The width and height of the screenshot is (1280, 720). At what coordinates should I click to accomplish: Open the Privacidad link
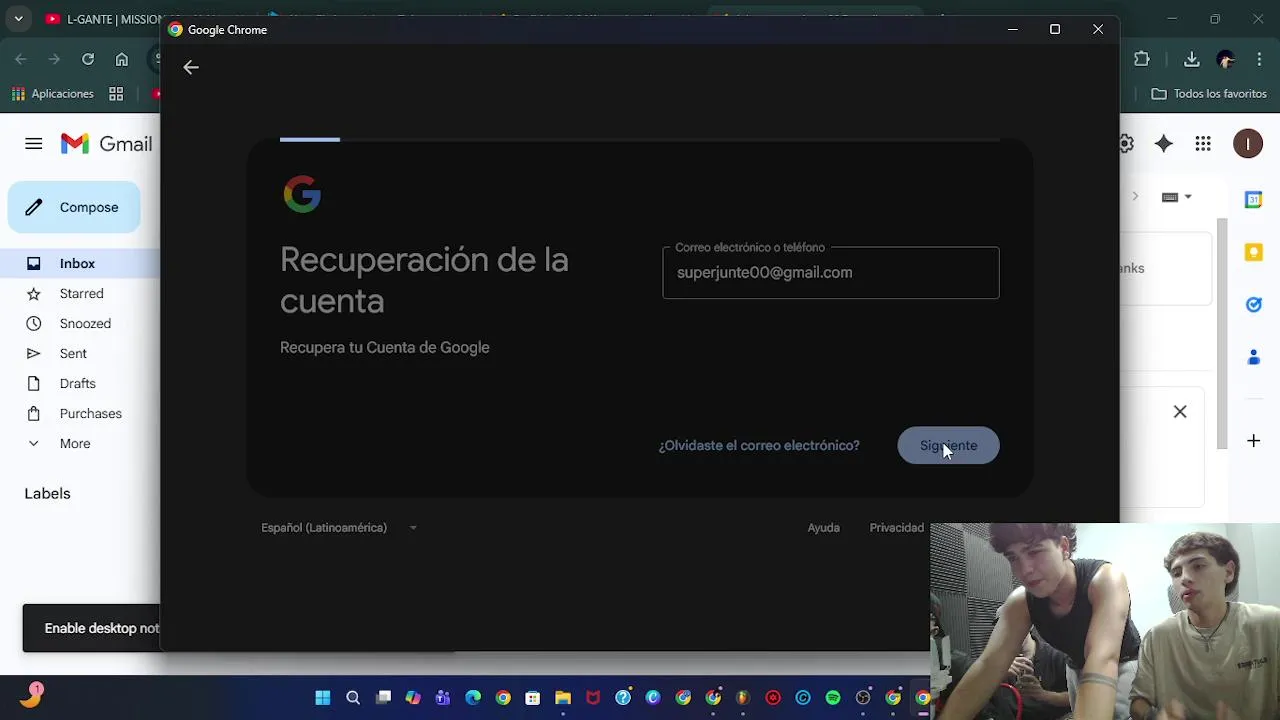pyautogui.click(x=896, y=527)
